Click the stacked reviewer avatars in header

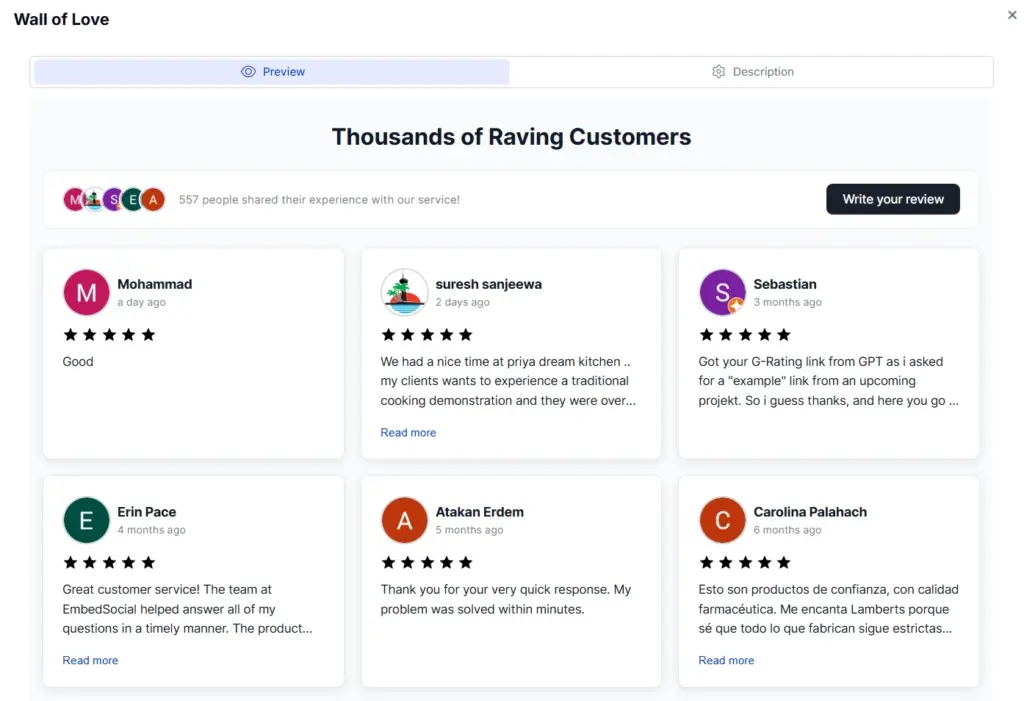point(114,199)
